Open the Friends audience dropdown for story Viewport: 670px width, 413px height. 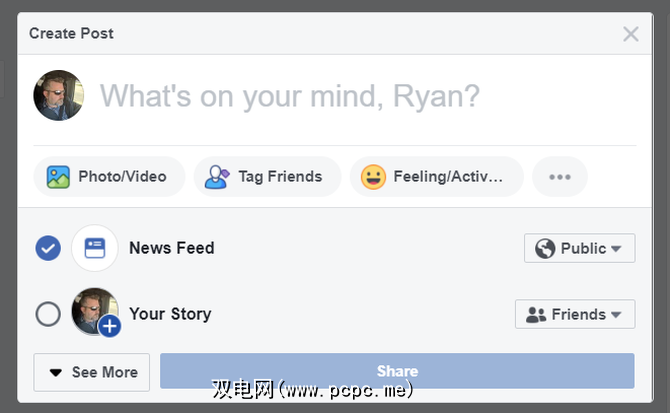575,314
